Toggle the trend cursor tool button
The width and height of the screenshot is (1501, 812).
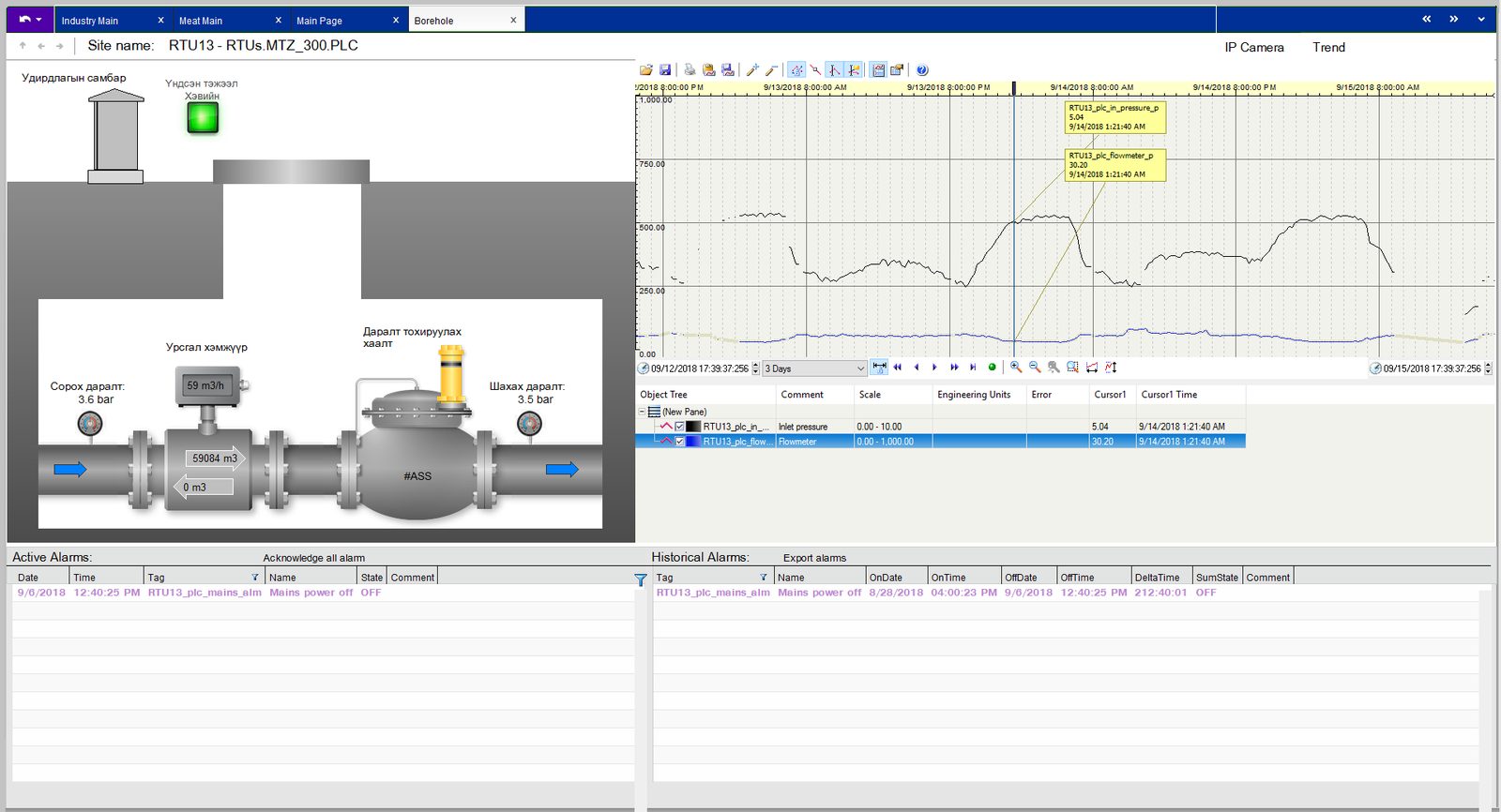coord(834,70)
